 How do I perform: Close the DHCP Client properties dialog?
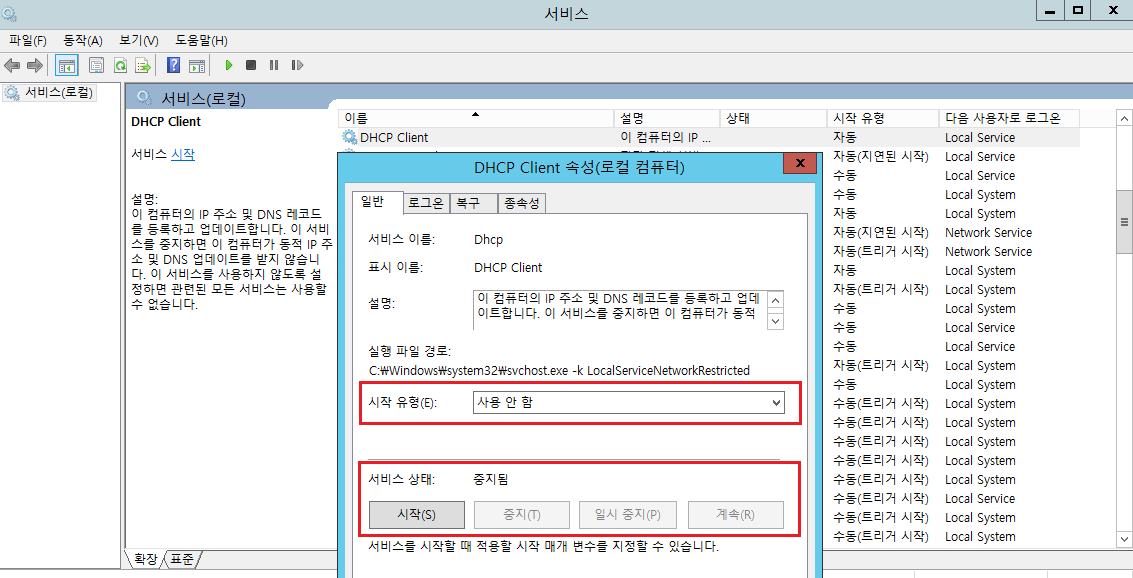tap(801, 164)
